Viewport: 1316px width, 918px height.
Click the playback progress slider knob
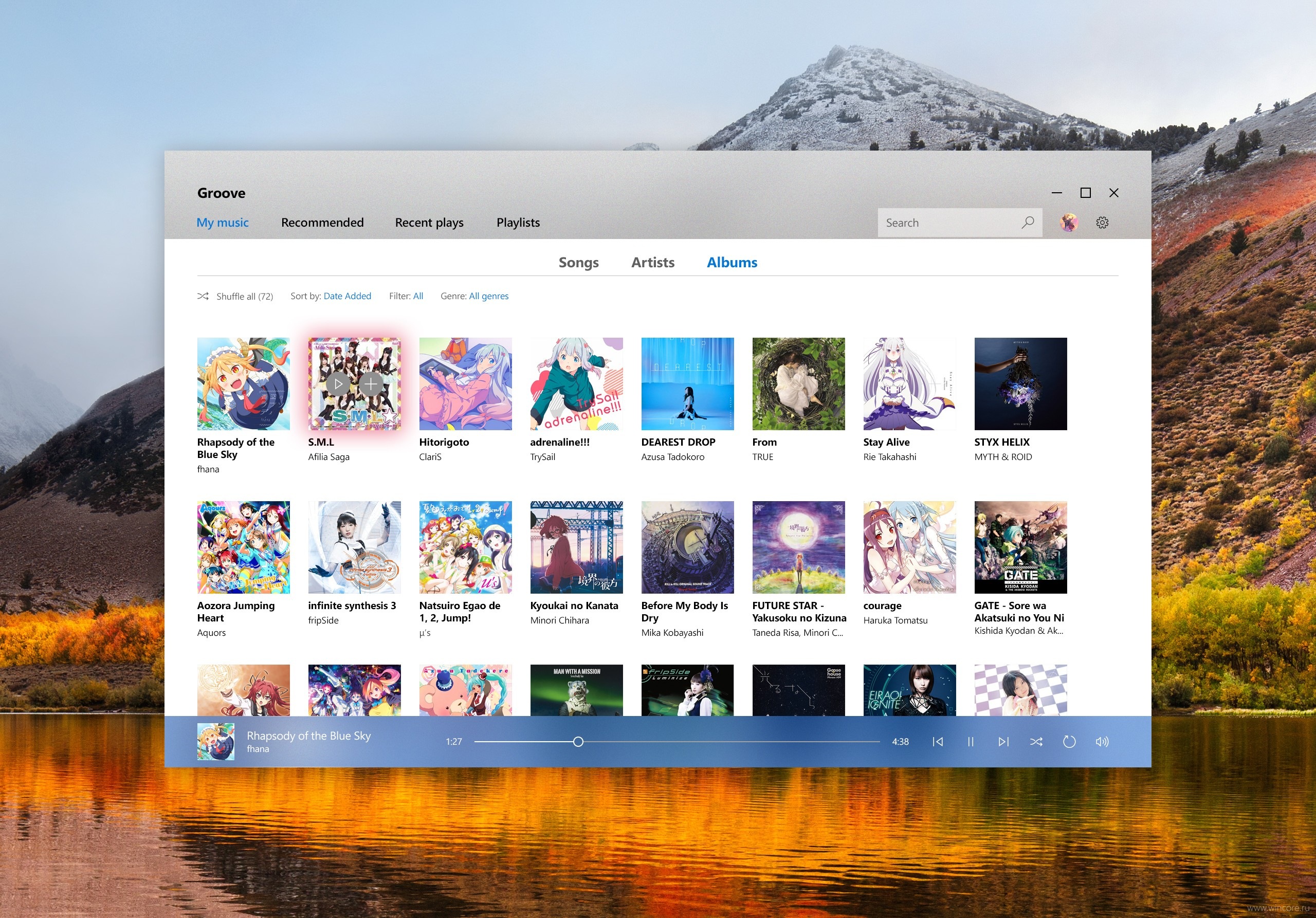point(578,742)
